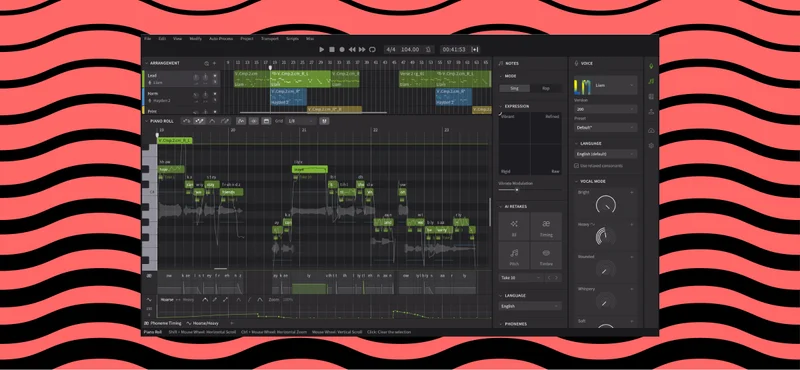Click the 4/4 time signature field
The image size is (800, 370).
point(391,50)
